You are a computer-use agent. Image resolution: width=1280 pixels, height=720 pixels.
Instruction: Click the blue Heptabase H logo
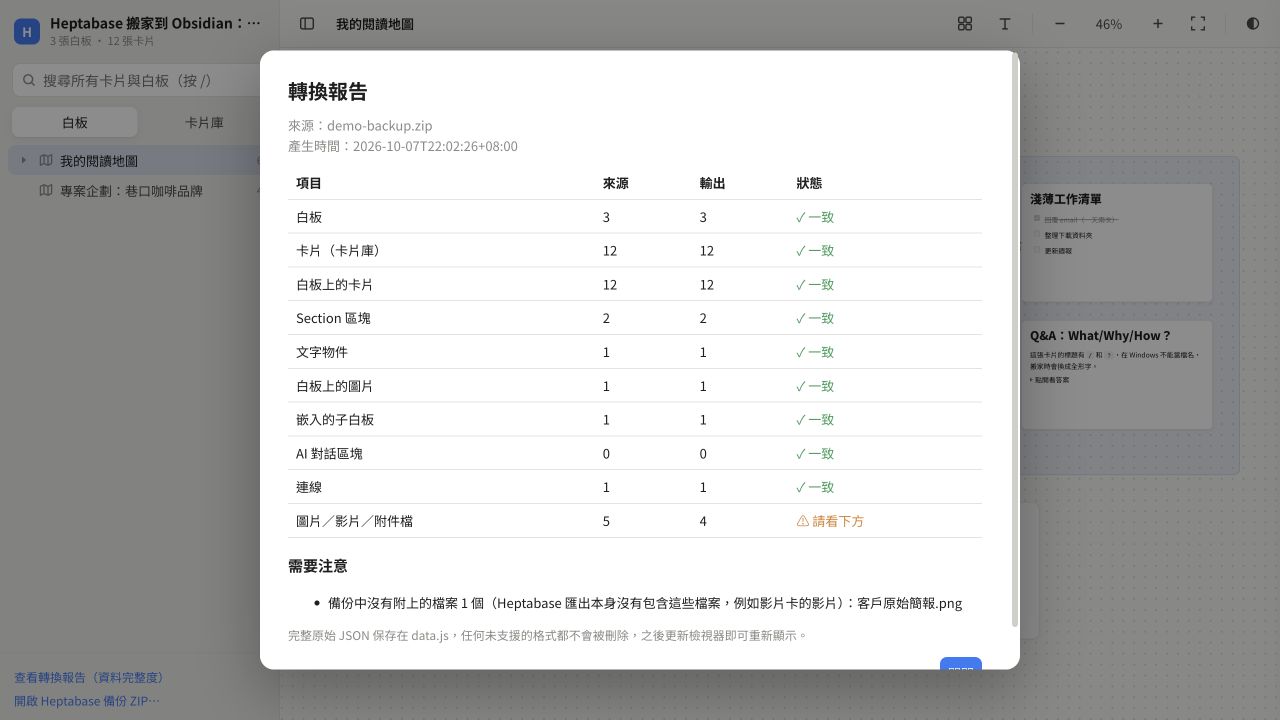pyautogui.click(x=26, y=32)
